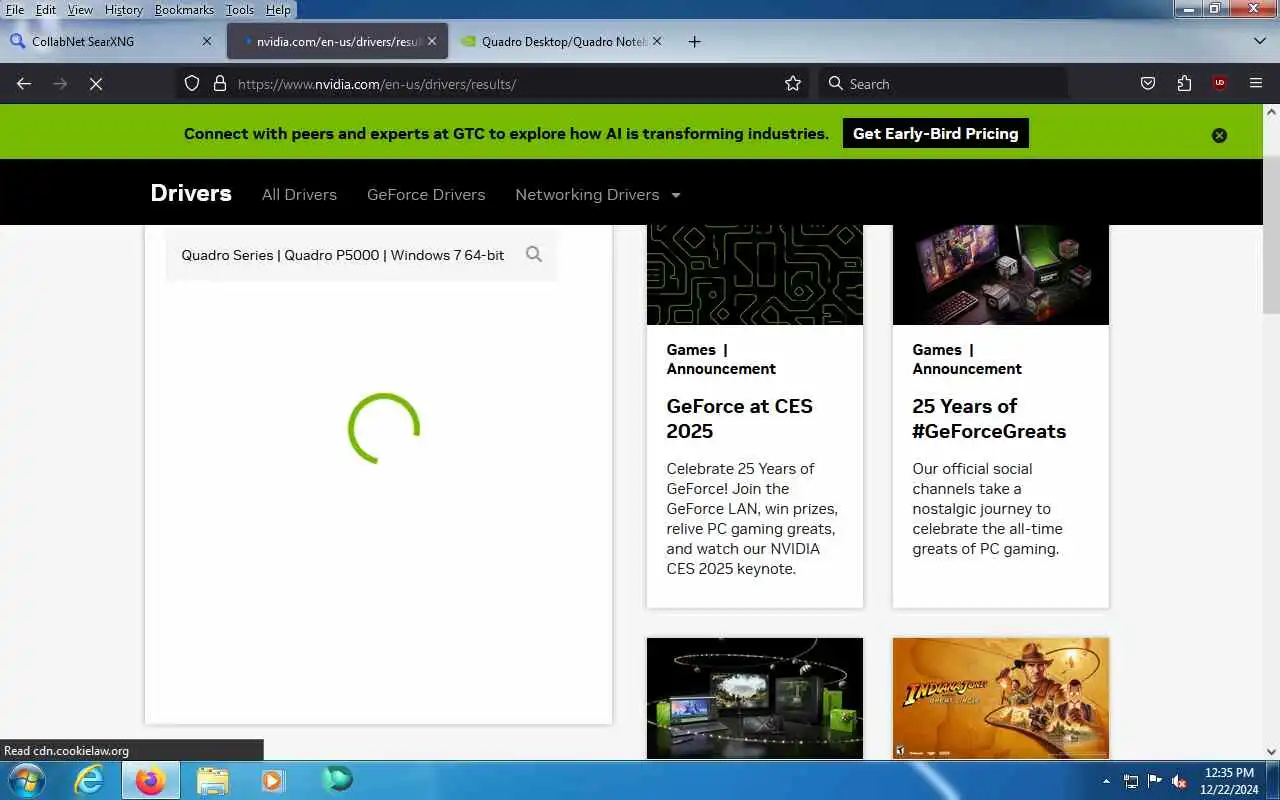
Task: Click the Drivers heading link
Action: pyautogui.click(x=191, y=193)
